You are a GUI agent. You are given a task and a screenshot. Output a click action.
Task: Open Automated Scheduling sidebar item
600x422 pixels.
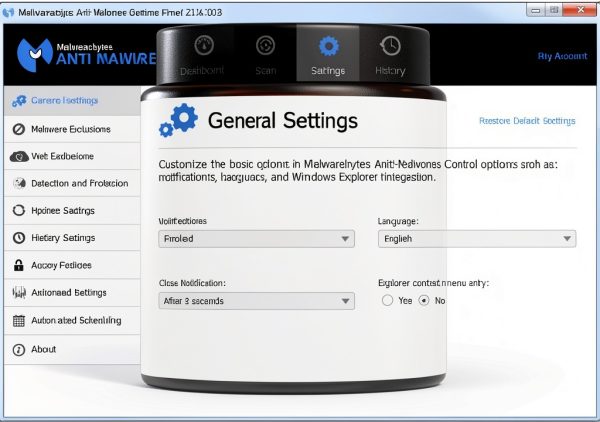[72, 321]
